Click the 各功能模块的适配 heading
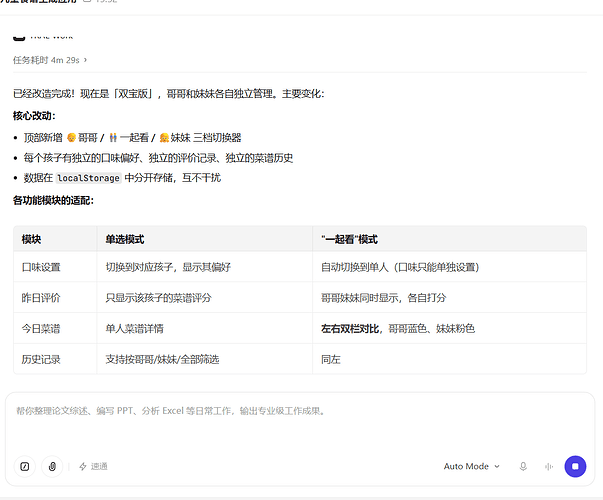Viewport: 603px width, 500px height. [53, 200]
